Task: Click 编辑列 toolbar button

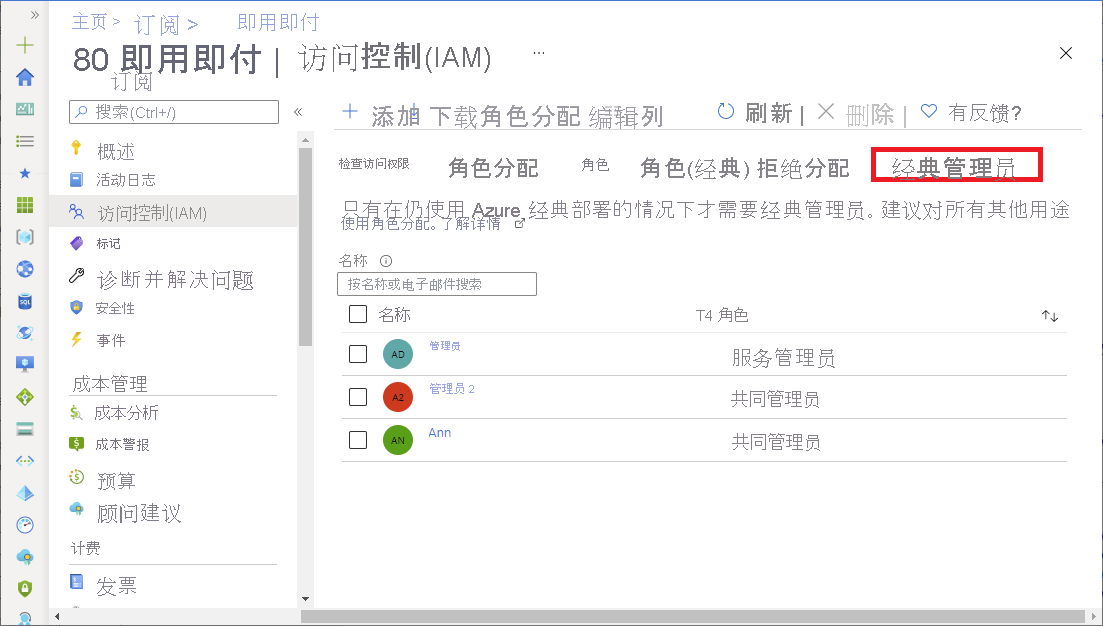Action: coord(626,116)
